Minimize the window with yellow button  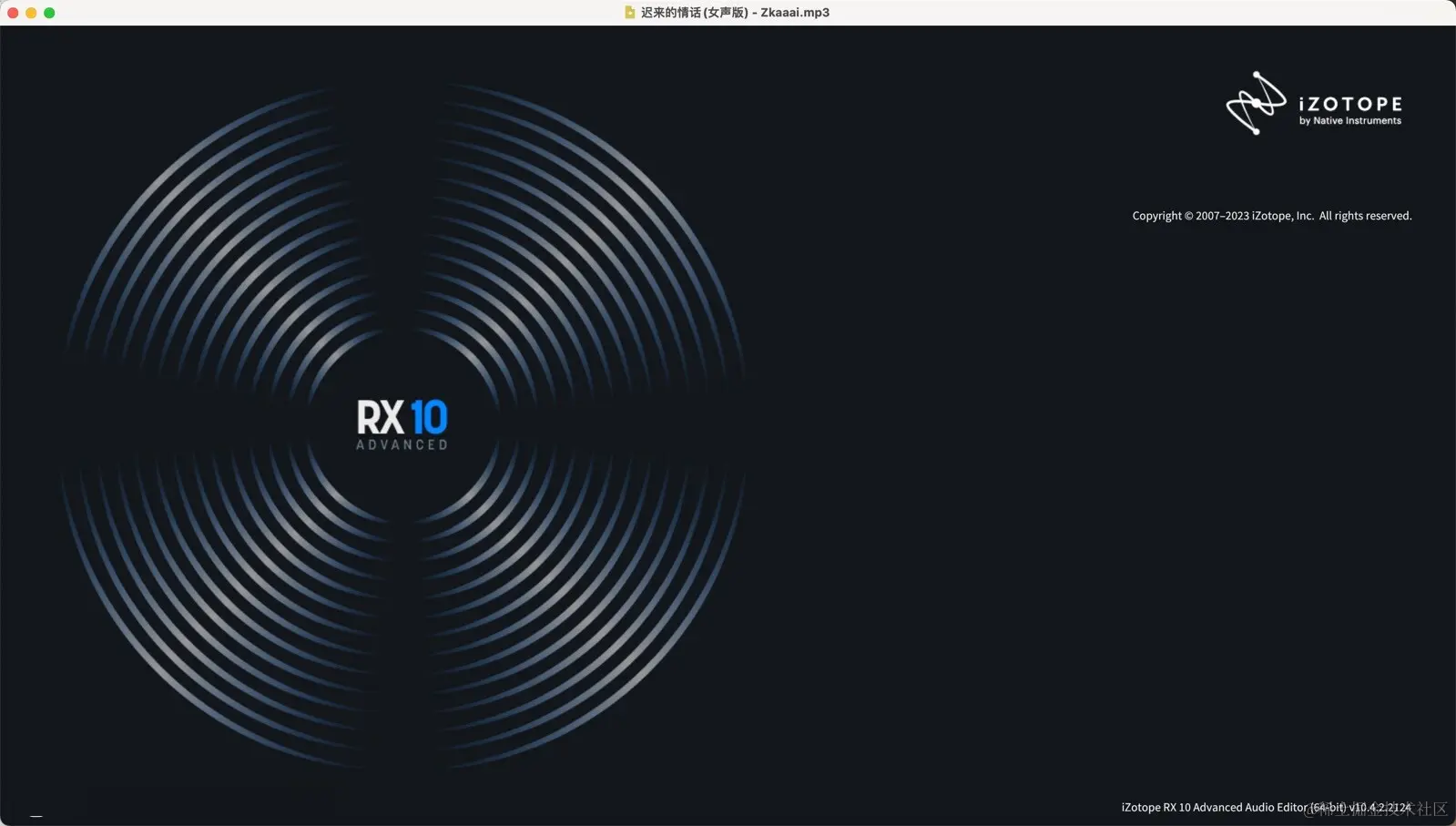coord(31,13)
